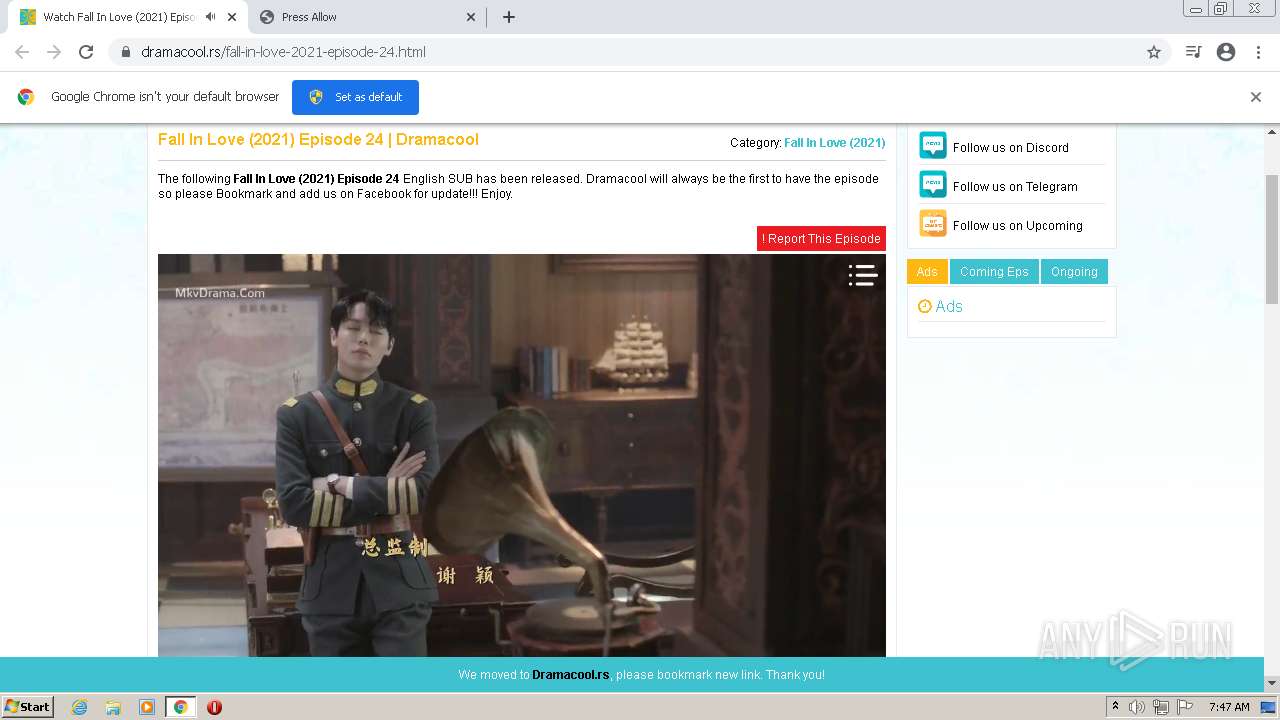Reload the current page
Image resolution: width=1280 pixels, height=720 pixels.
tap(86, 52)
